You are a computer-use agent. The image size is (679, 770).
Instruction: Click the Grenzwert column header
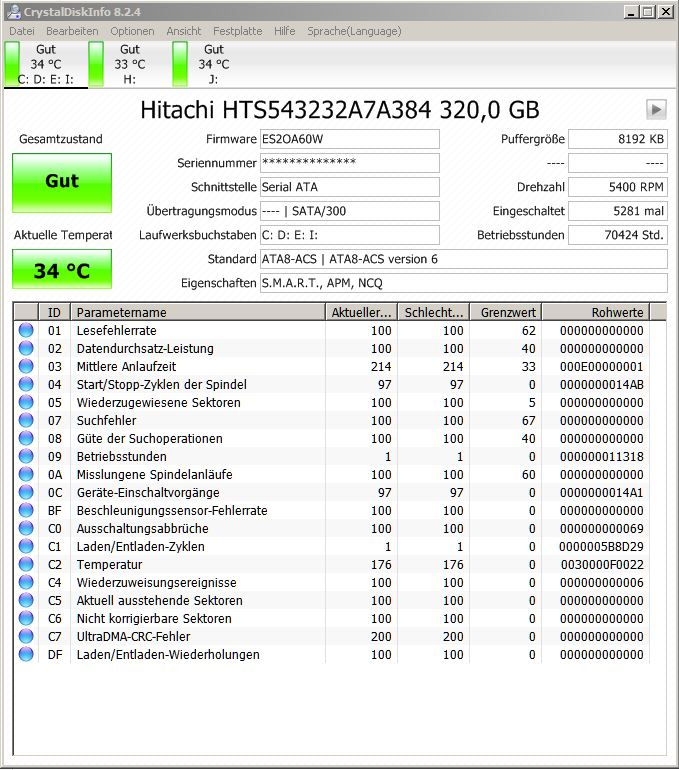click(x=506, y=312)
